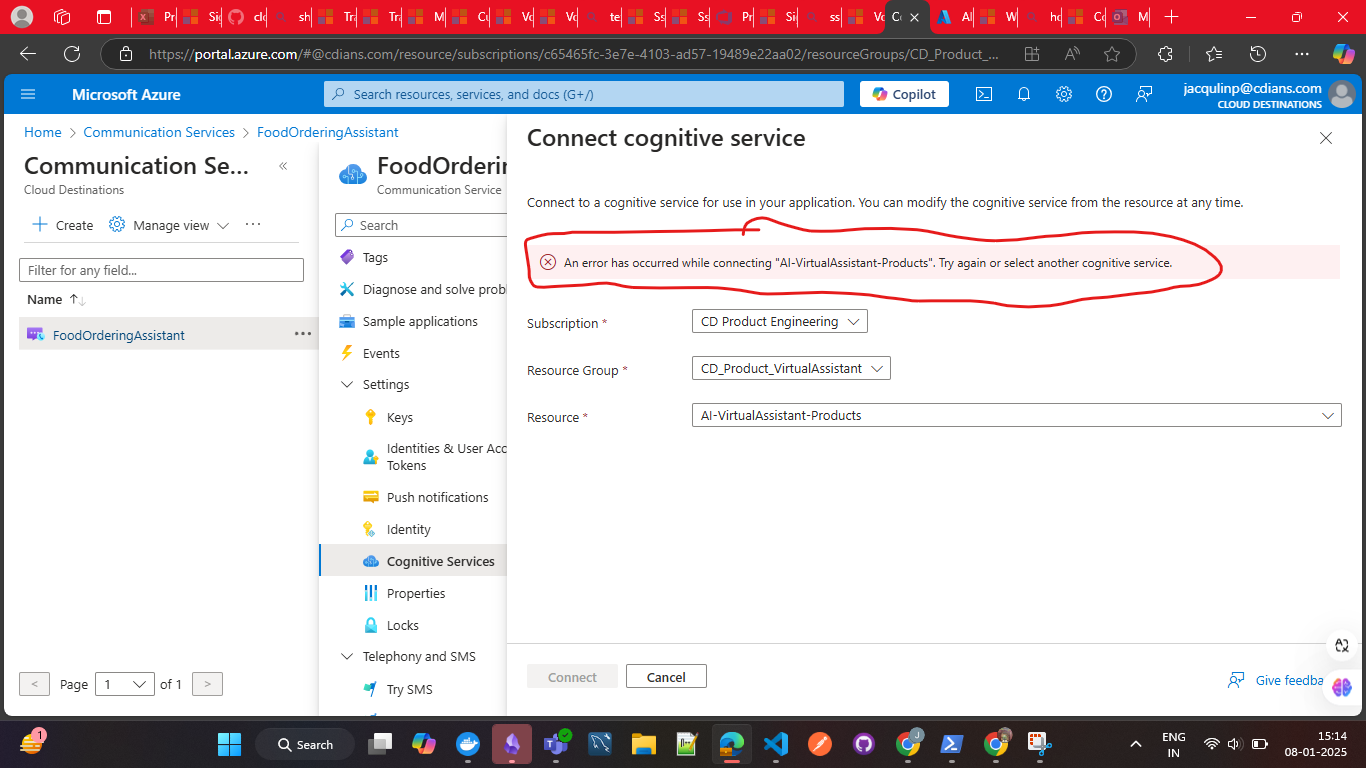This screenshot has width=1366, height=768.
Task: Click the resource menu Search box
Action: tap(422, 225)
